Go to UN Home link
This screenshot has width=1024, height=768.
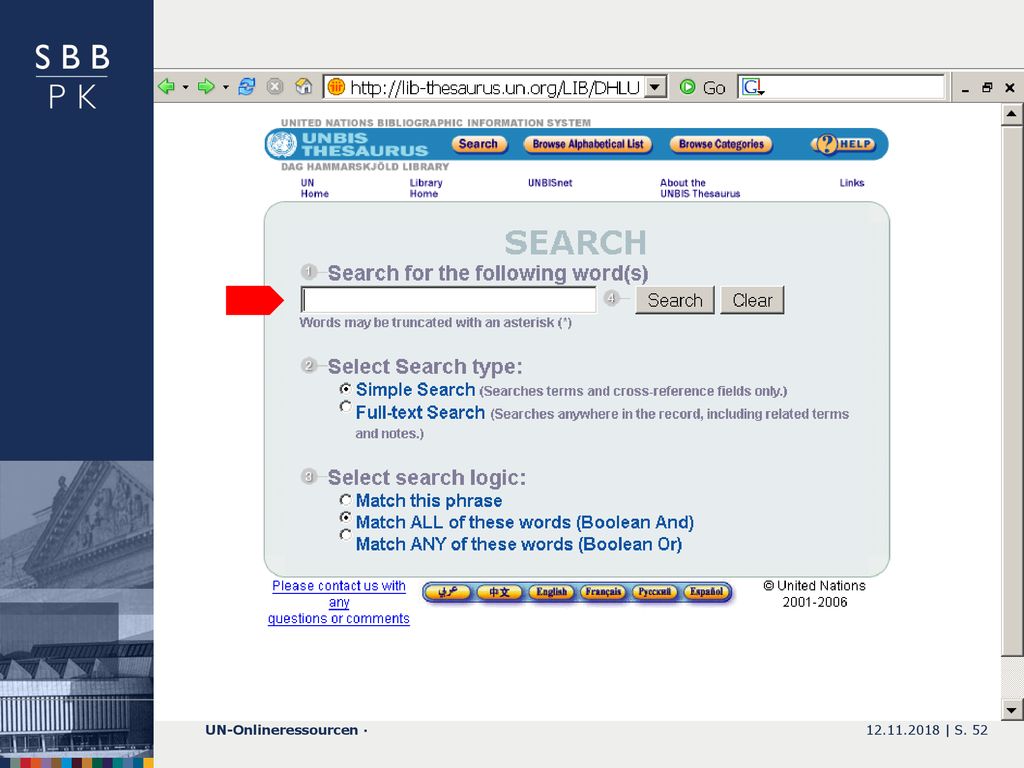point(315,188)
